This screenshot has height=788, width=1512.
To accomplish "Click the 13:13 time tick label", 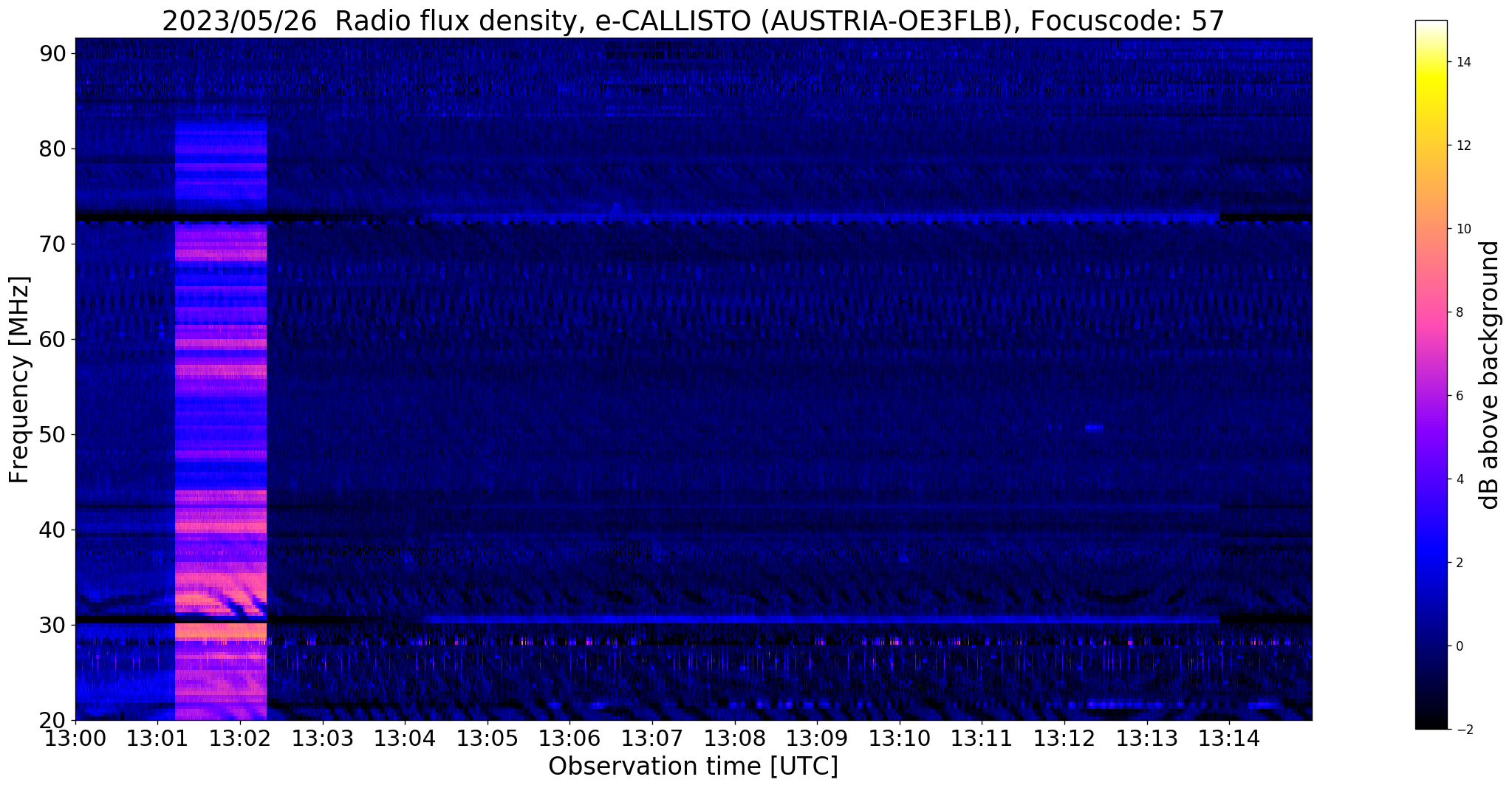I will [1147, 739].
